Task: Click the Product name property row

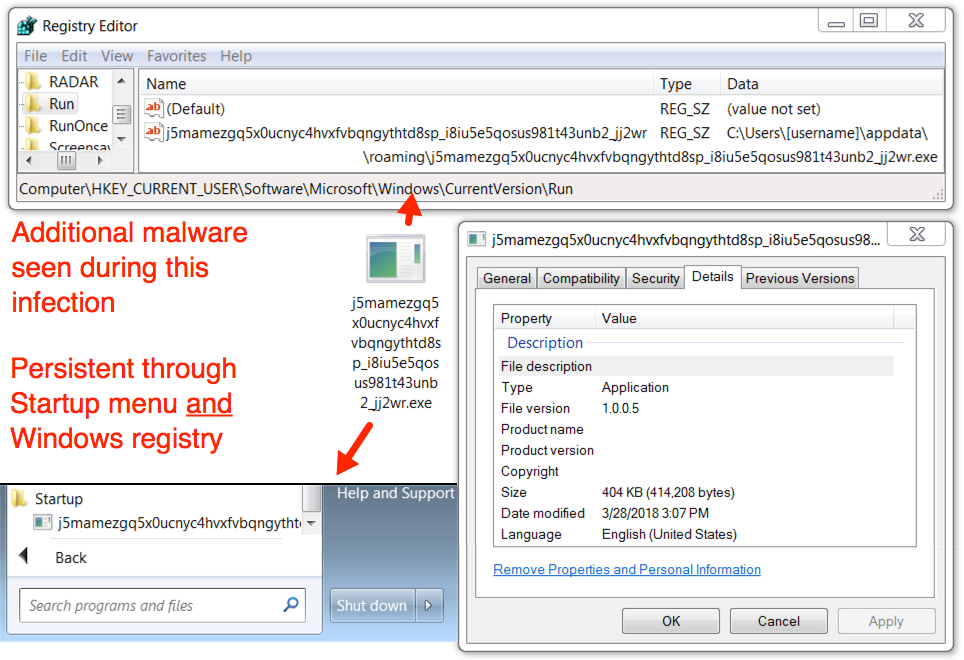Action: tap(696, 429)
